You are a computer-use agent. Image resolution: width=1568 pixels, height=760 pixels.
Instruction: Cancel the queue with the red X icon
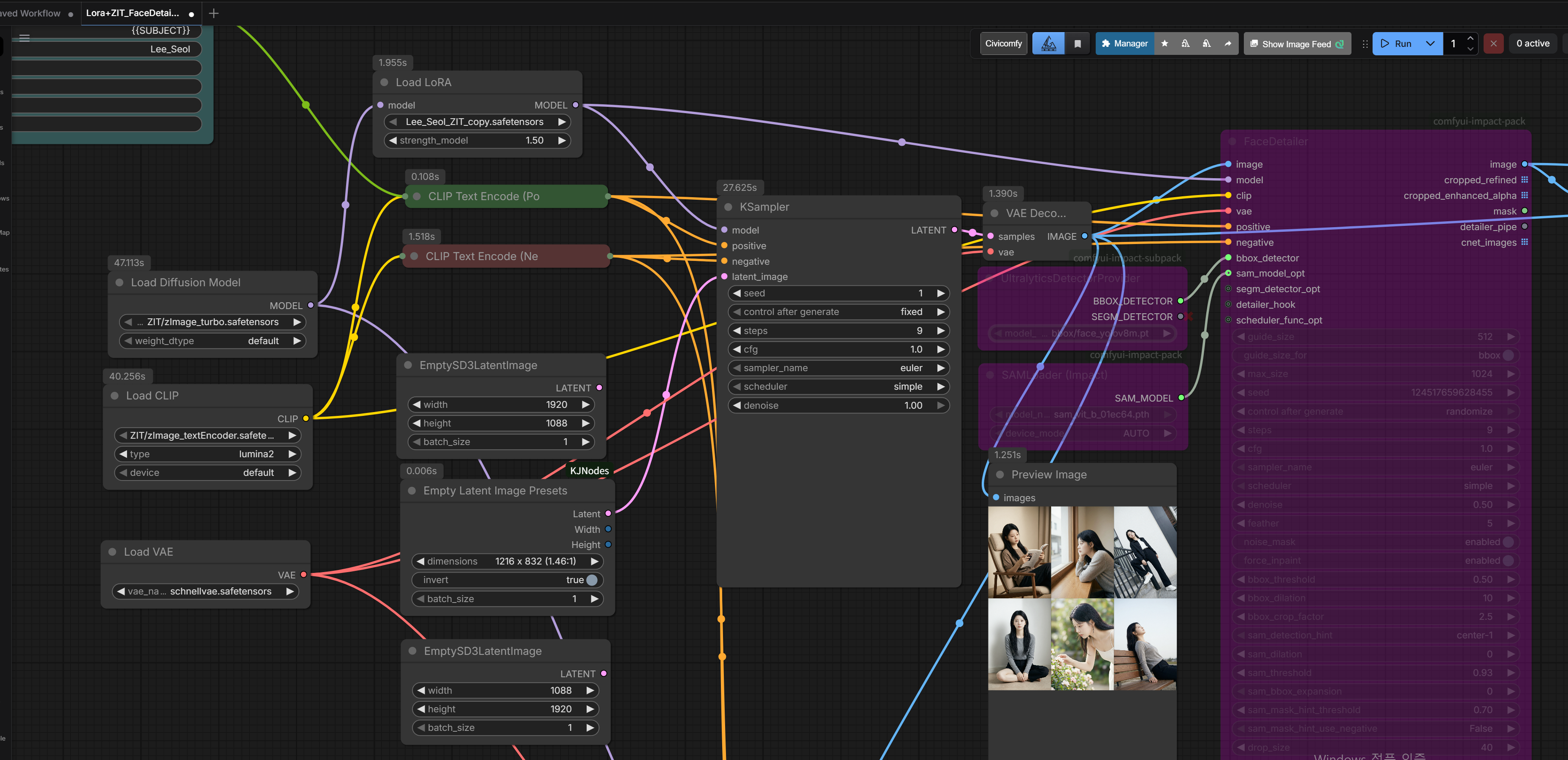1493,43
